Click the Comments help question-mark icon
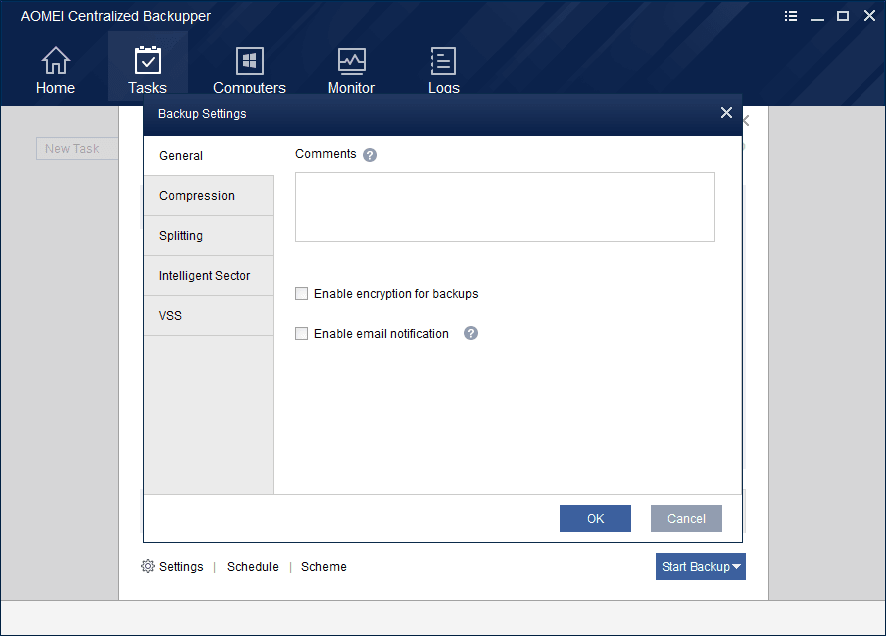This screenshot has height=636, width=886. (x=370, y=155)
